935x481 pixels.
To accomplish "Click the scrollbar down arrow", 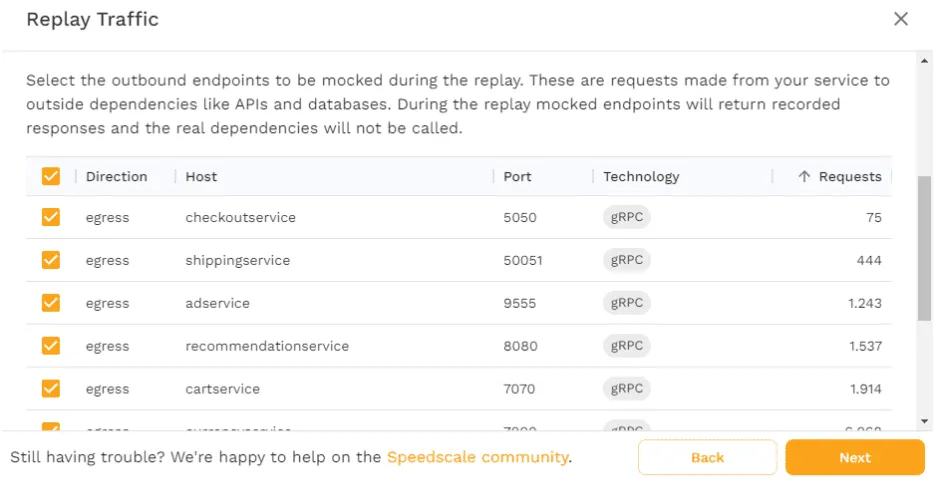I will [925, 422].
